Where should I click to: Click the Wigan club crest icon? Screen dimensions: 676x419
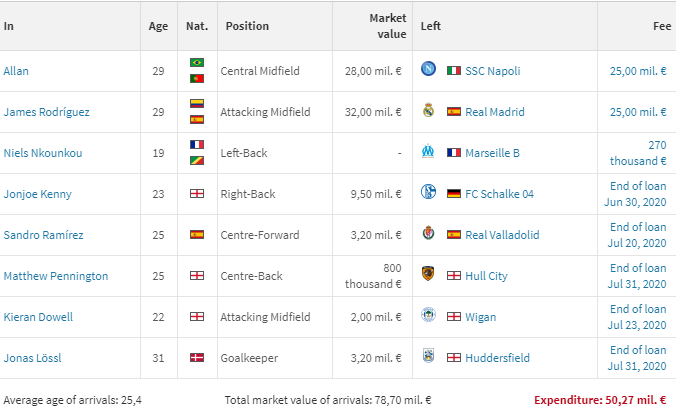428,317
